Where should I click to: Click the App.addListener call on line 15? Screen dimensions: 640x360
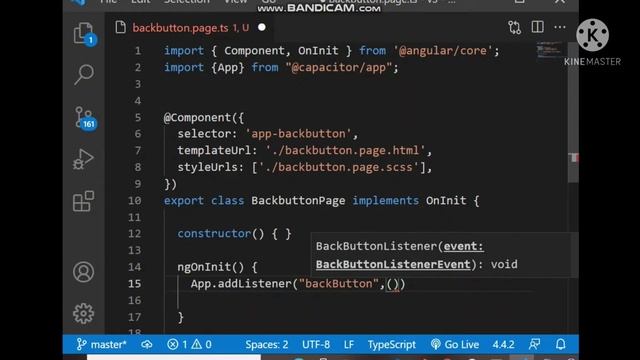tap(241, 284)
